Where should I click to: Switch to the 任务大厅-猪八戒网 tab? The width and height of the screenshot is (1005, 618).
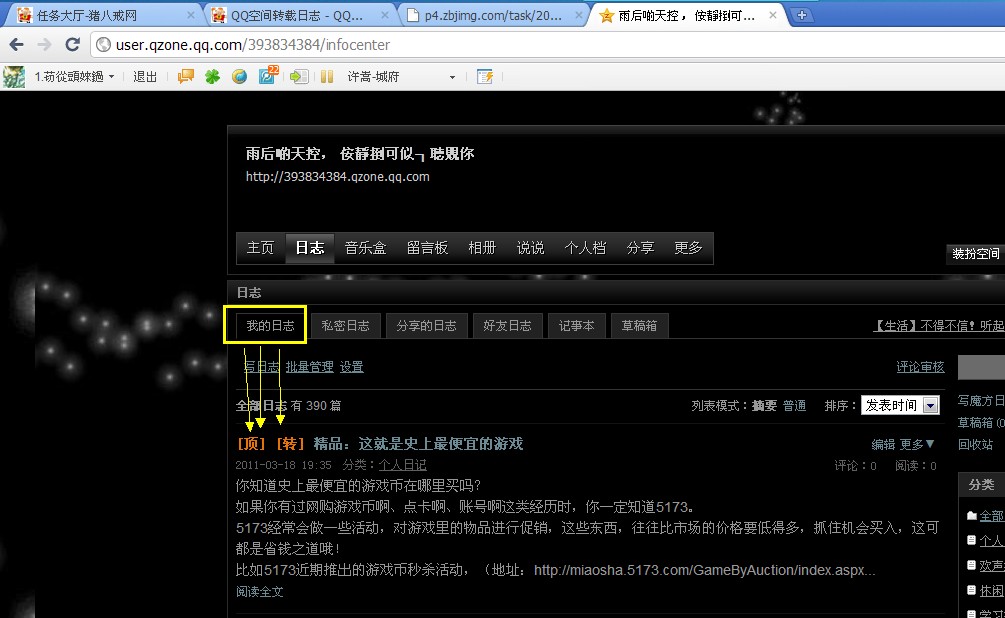pos(103,15)
